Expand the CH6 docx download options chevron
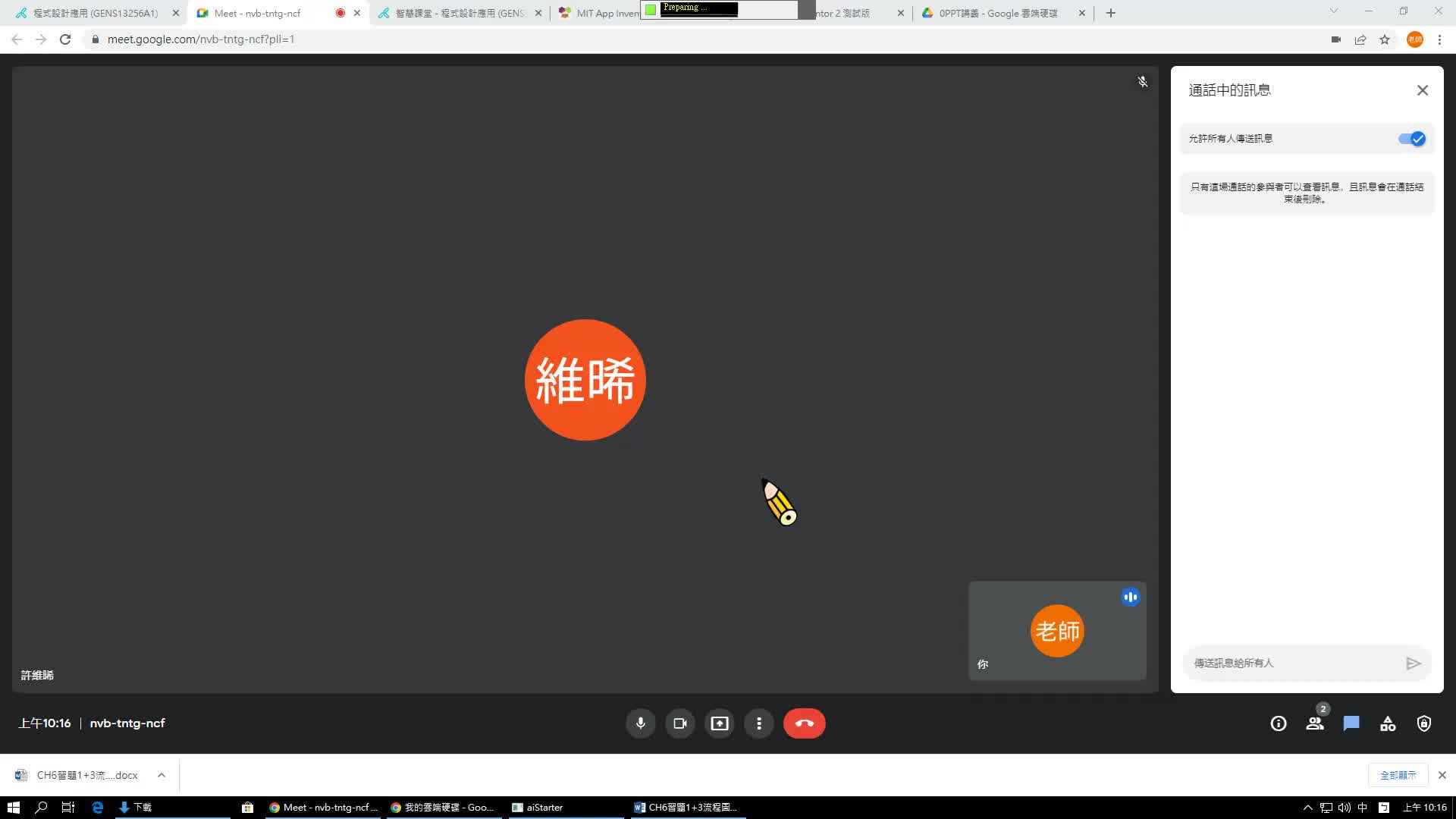This screenshot has height=819, width=1456. [162, 775]
